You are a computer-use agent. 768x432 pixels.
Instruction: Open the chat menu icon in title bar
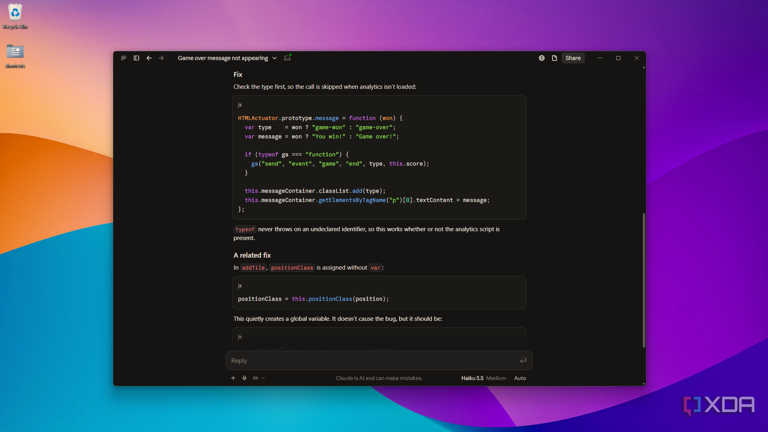[x=123, y=58]
